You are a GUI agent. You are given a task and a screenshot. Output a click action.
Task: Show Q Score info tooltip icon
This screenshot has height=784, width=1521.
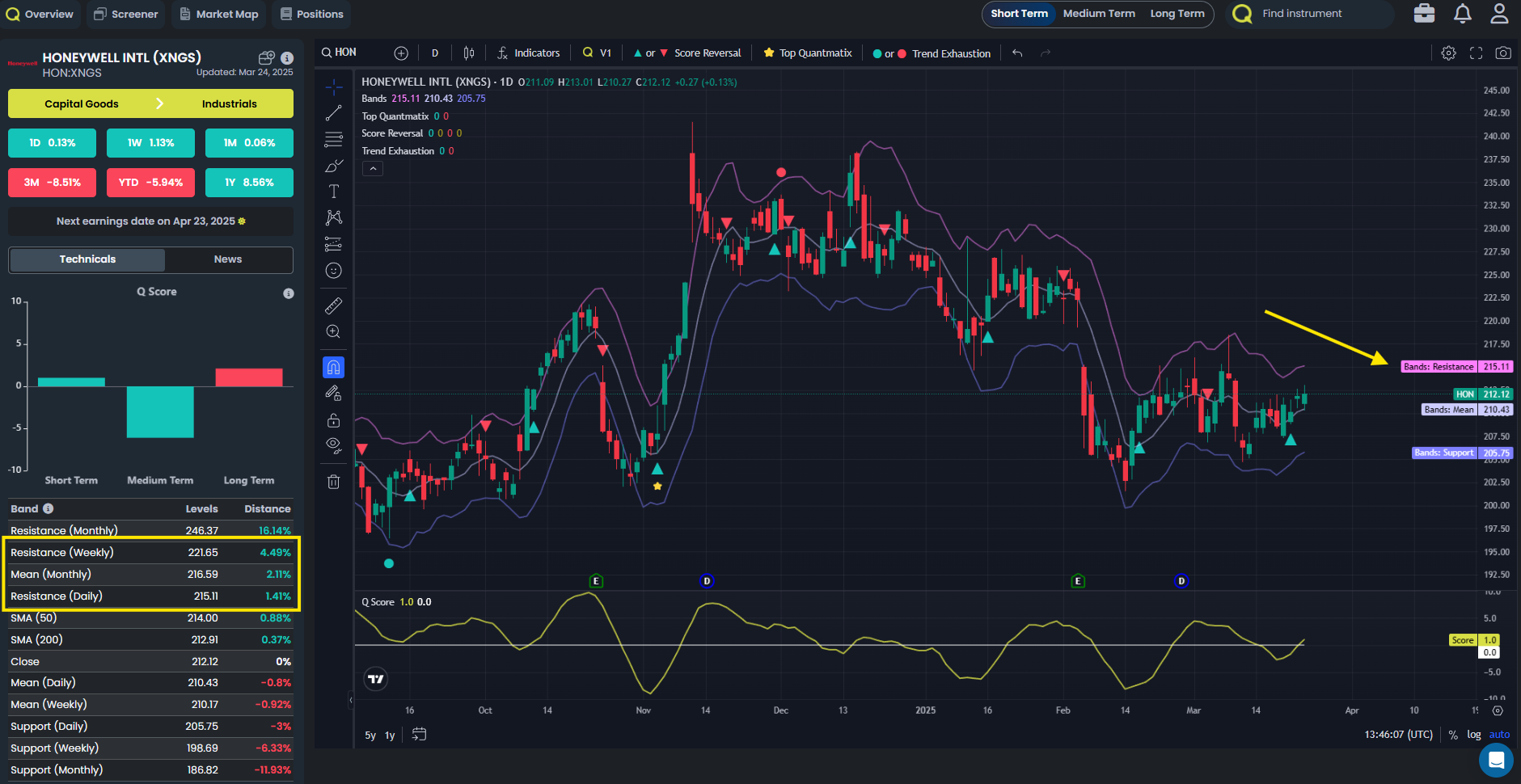point(289,293)
